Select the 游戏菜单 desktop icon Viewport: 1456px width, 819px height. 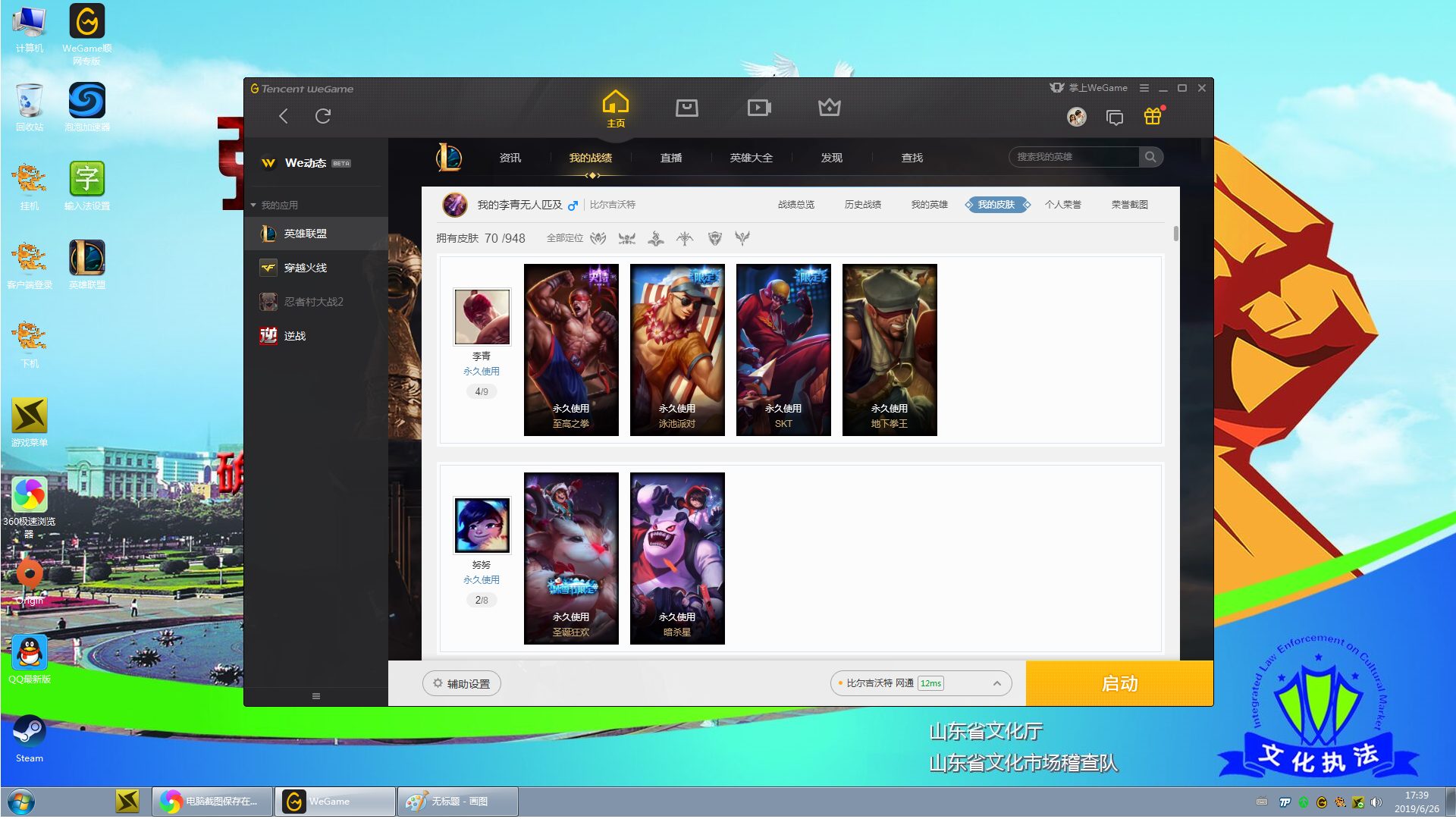coord(30,423)
